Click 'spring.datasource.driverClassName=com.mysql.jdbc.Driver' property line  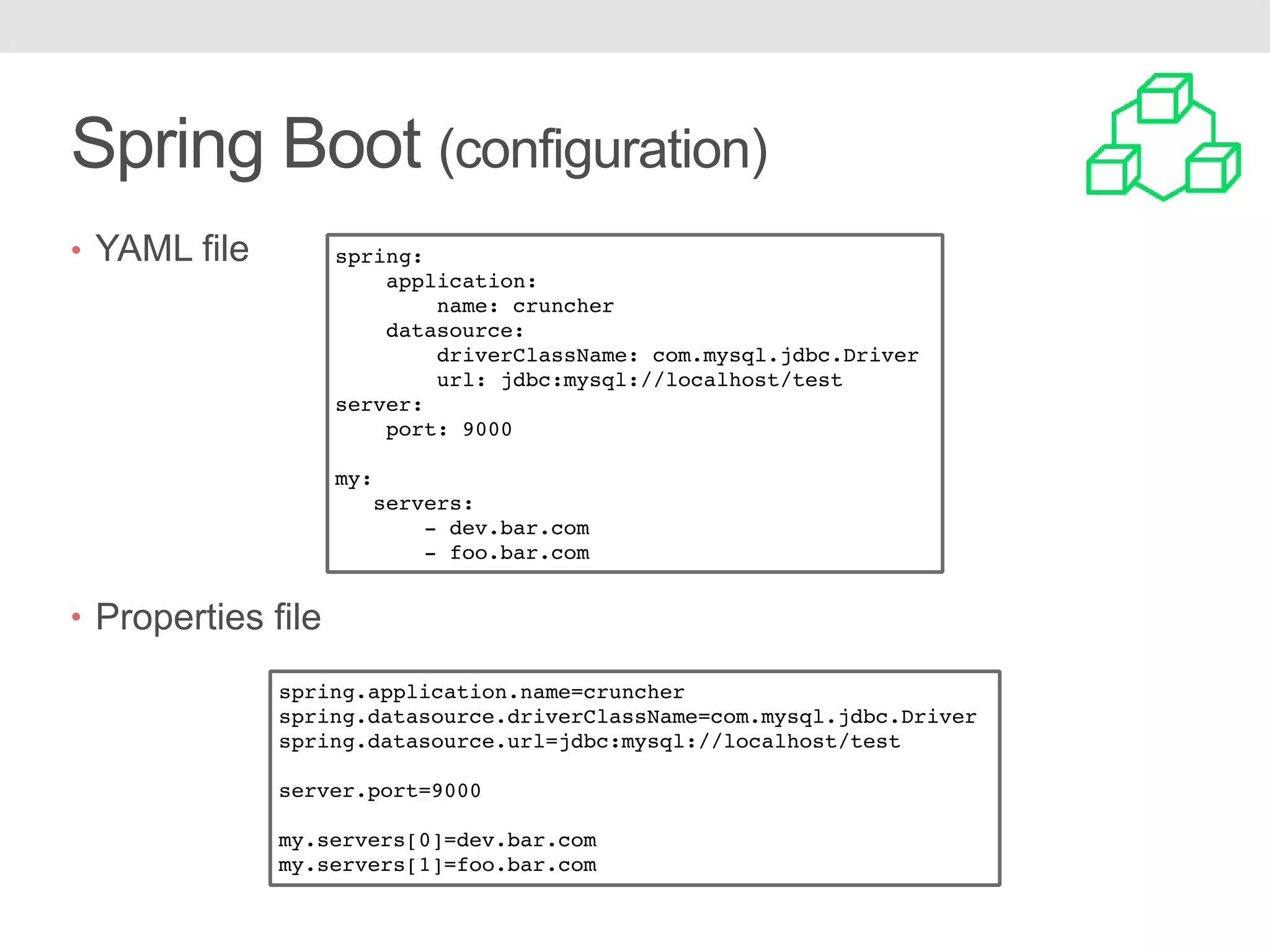[628, 717]
